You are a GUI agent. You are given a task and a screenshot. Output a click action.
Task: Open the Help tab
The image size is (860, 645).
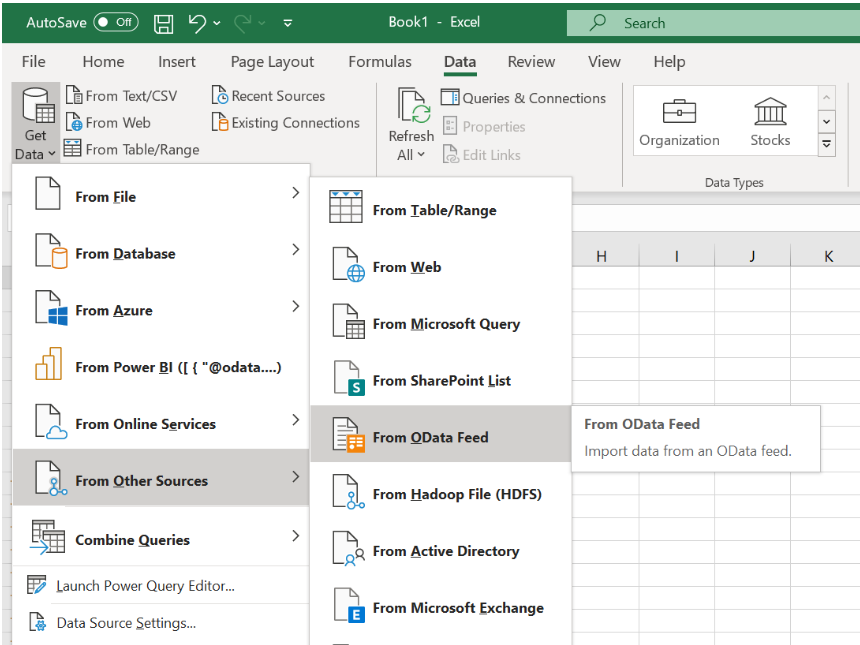(669, 61)
